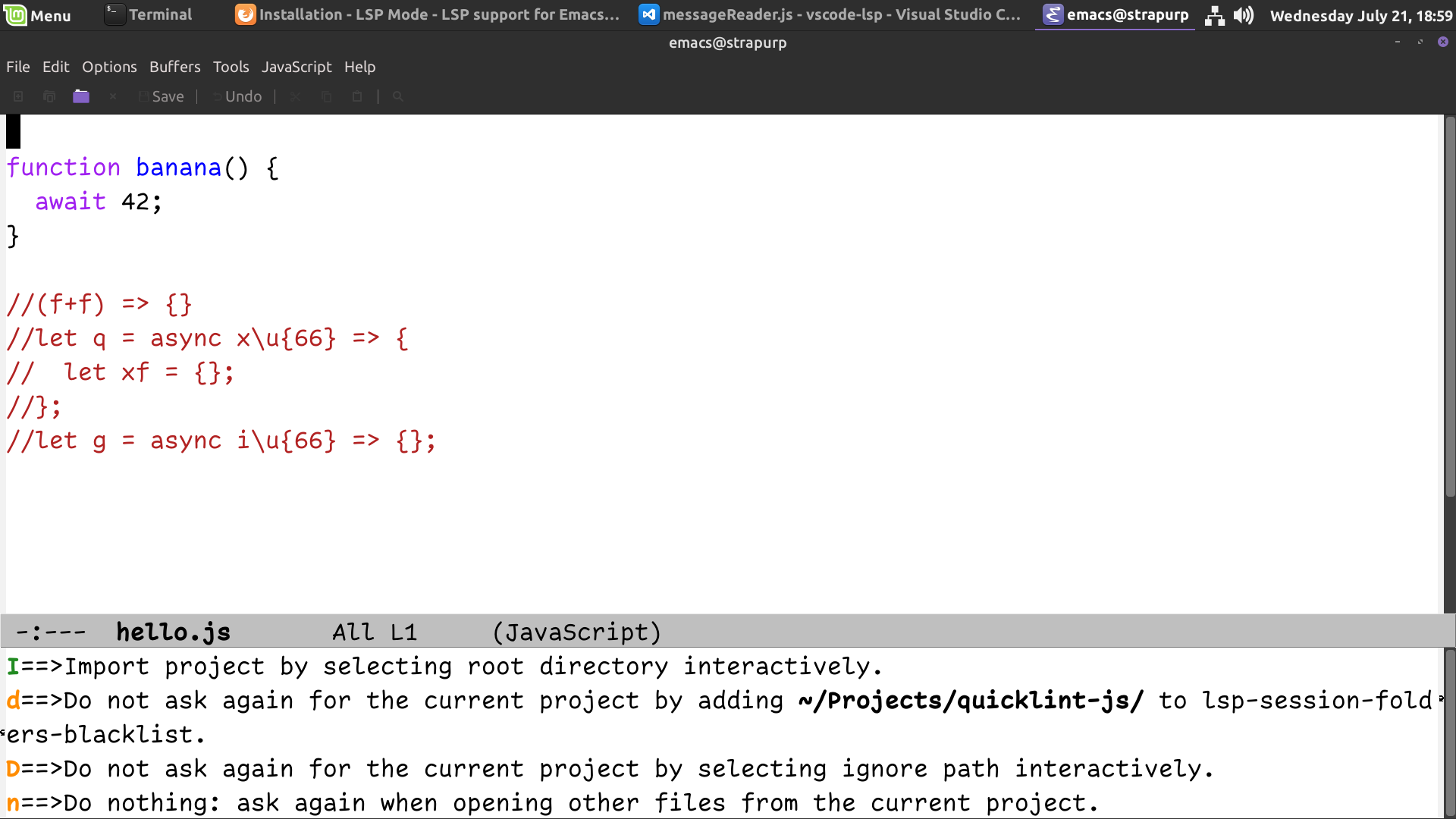Open the File menu

click(x=18, y=67)
